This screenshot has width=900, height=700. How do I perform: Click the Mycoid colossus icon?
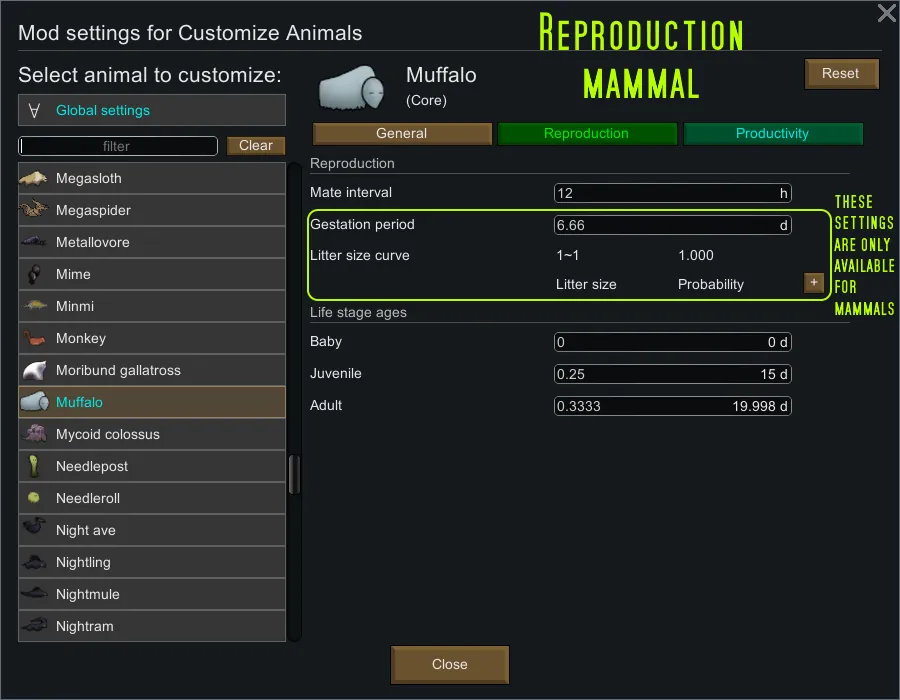33,434
